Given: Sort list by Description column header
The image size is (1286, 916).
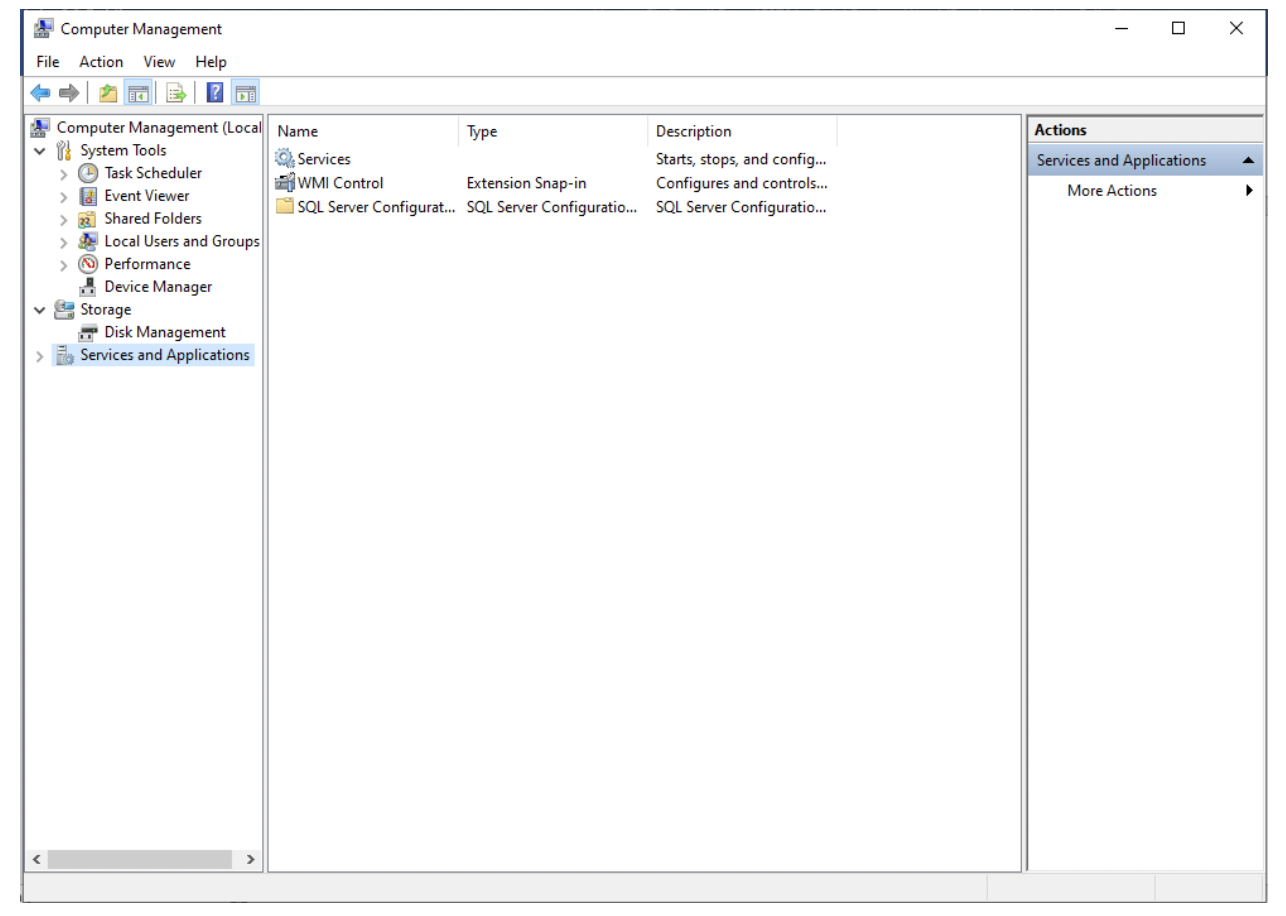Looking at the screenshot, I should coord(742,131).
